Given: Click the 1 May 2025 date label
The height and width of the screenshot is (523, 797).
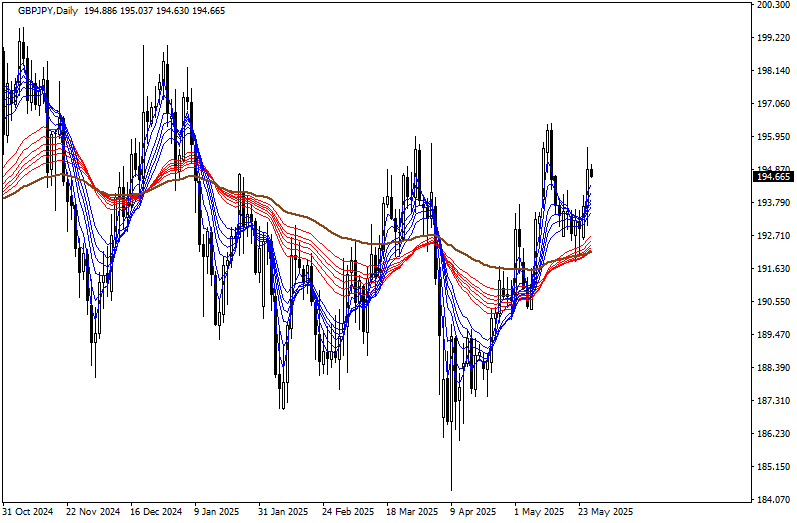Looking at the screenshot, I should click(539, 512).
